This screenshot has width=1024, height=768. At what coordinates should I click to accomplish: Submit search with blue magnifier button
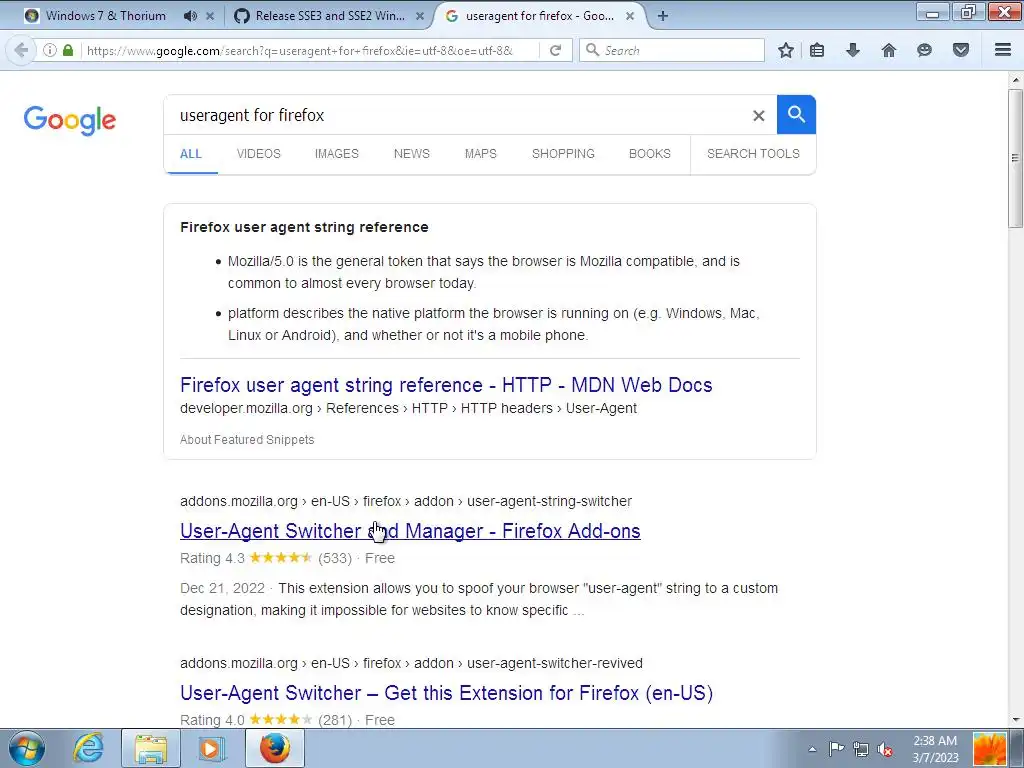(x=796, y=114)
